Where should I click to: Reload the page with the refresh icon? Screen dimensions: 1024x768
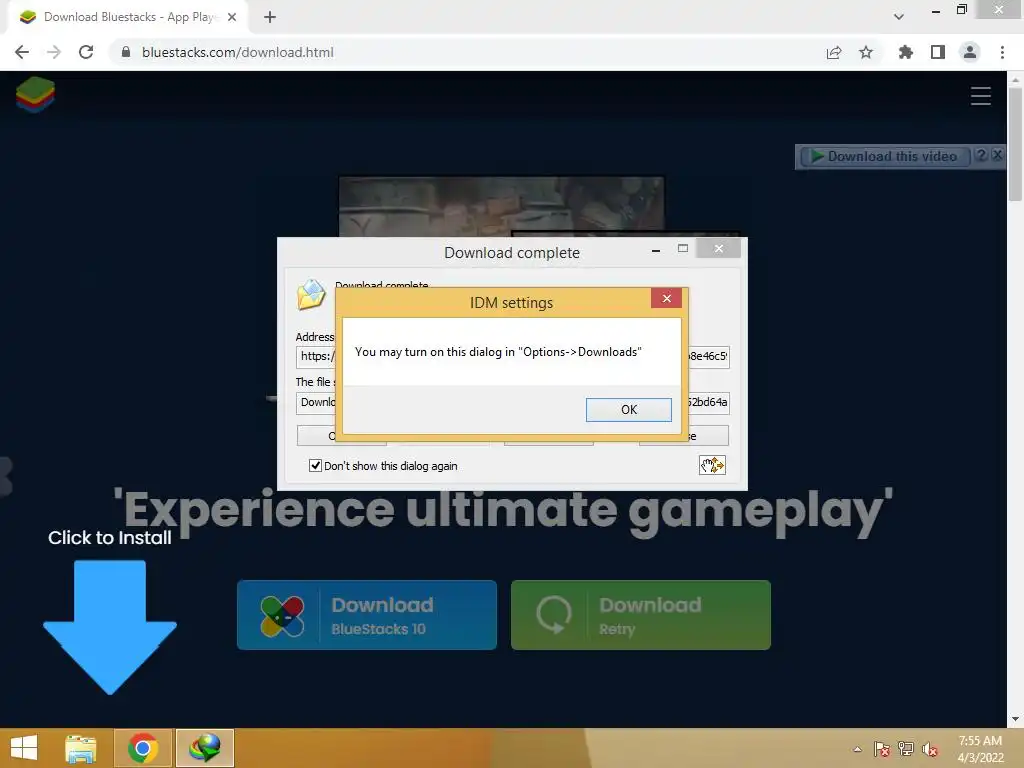click(86, 52)
